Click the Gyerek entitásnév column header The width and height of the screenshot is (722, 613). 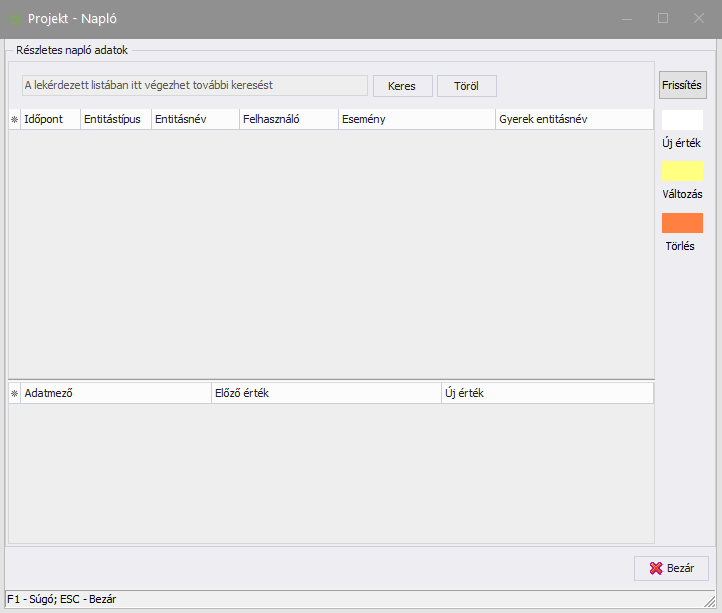tap(574, 119)
